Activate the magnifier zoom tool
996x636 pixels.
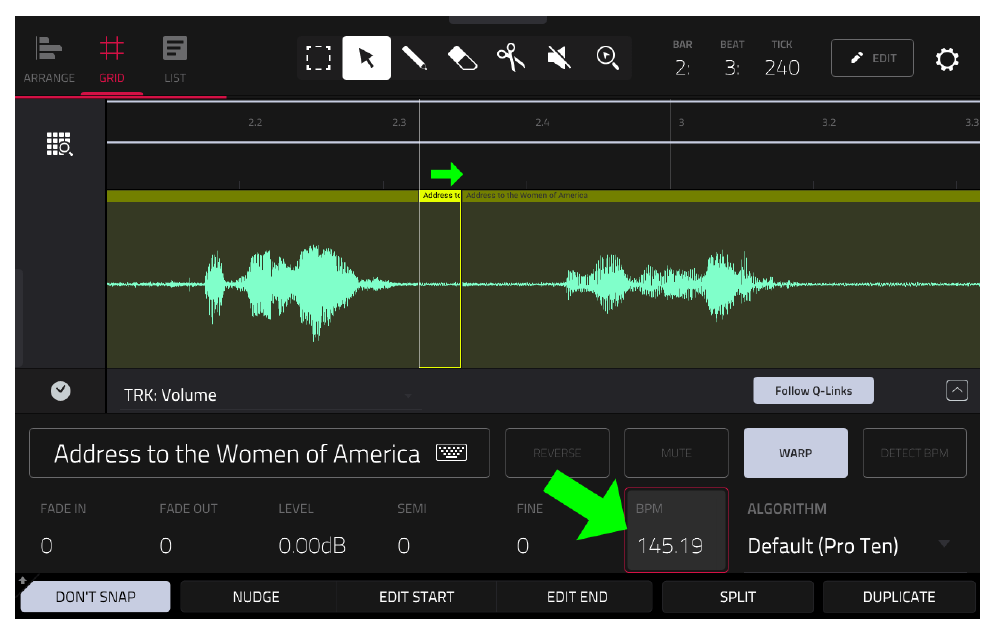[x=608, y=58]
